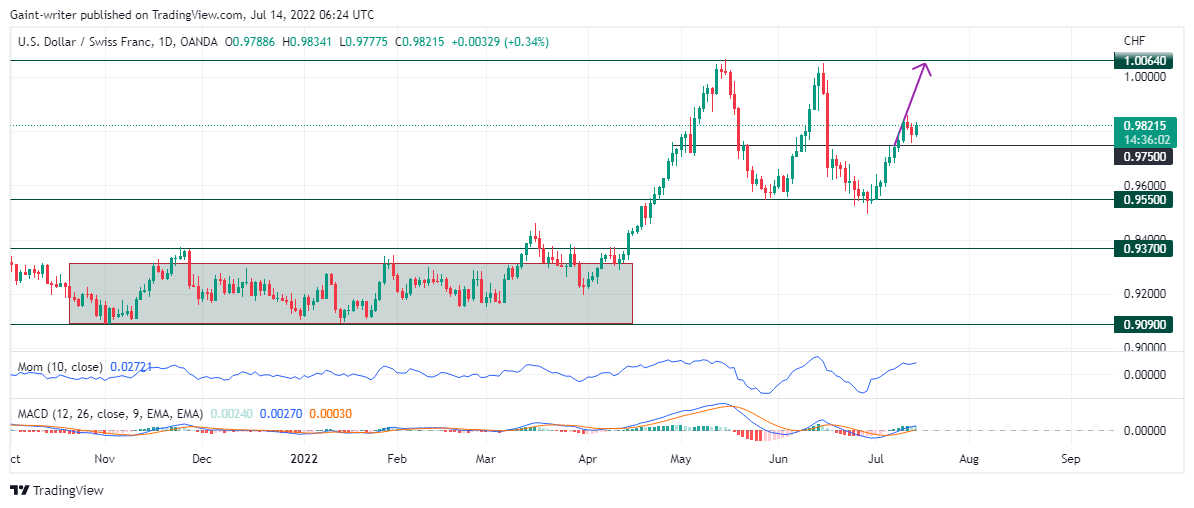Click the 1.00000 price axis value
Screen dimensions: 1194x508
1144,76
